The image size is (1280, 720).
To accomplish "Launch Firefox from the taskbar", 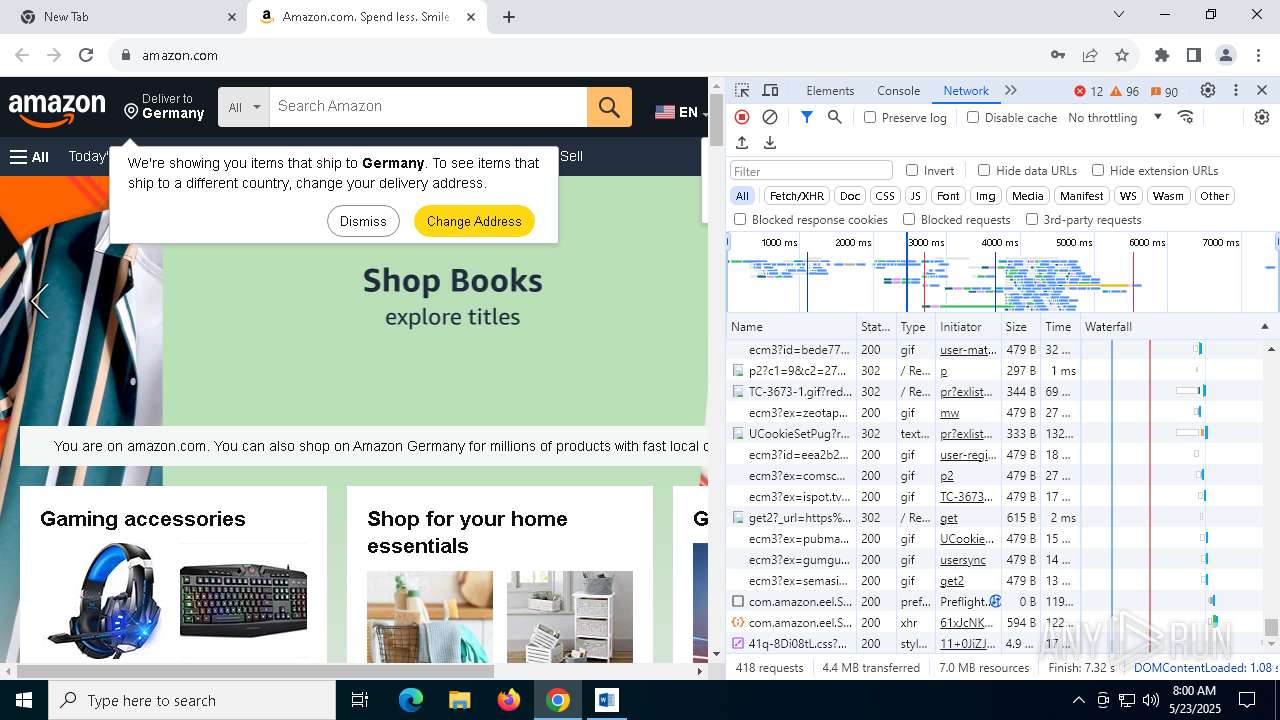I will click(x=509, y=700).
